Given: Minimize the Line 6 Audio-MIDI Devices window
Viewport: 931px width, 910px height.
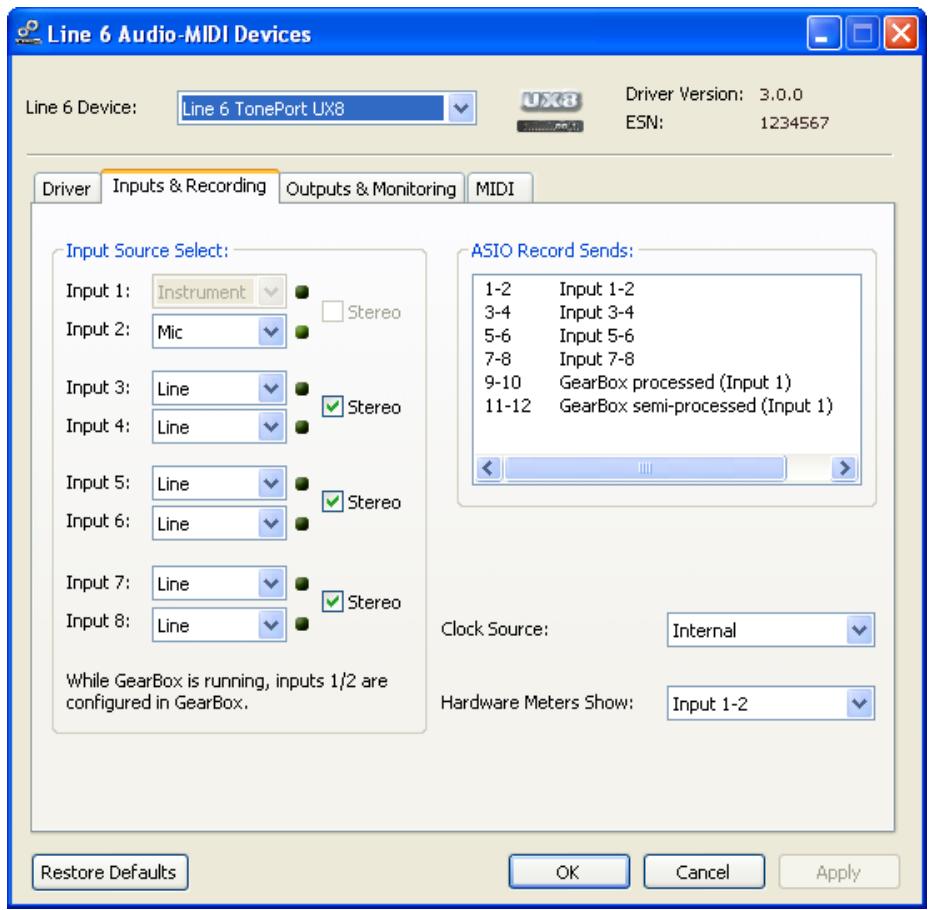Looking at the screenshot, I should click(x=824, y=33).
